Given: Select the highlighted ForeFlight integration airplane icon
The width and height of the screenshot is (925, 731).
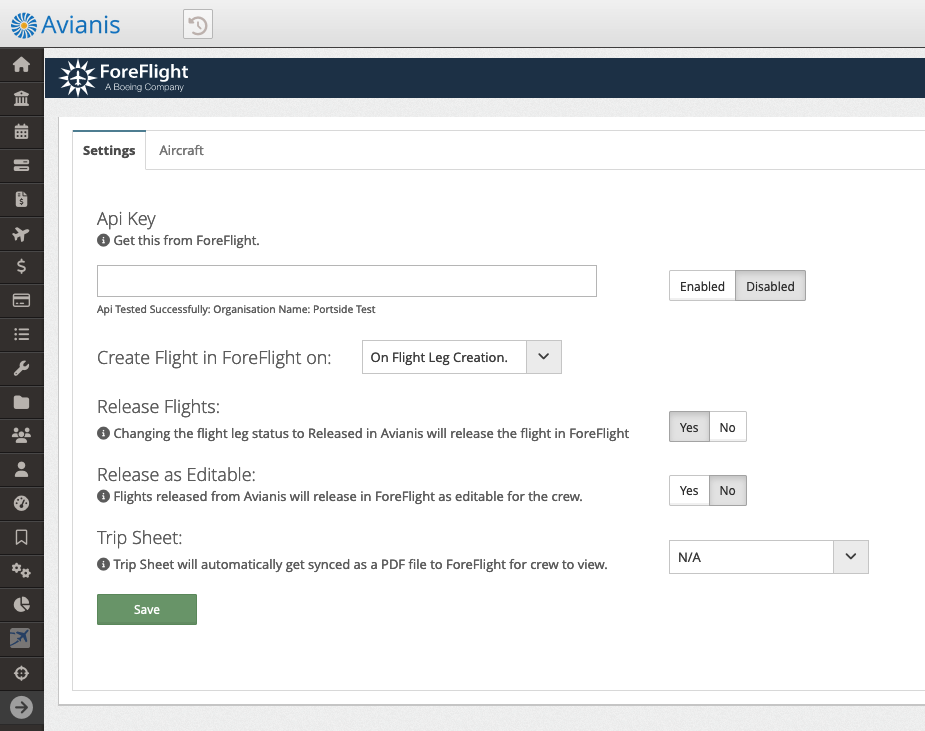Looking at the screenshot, I should tap(21, 638).
